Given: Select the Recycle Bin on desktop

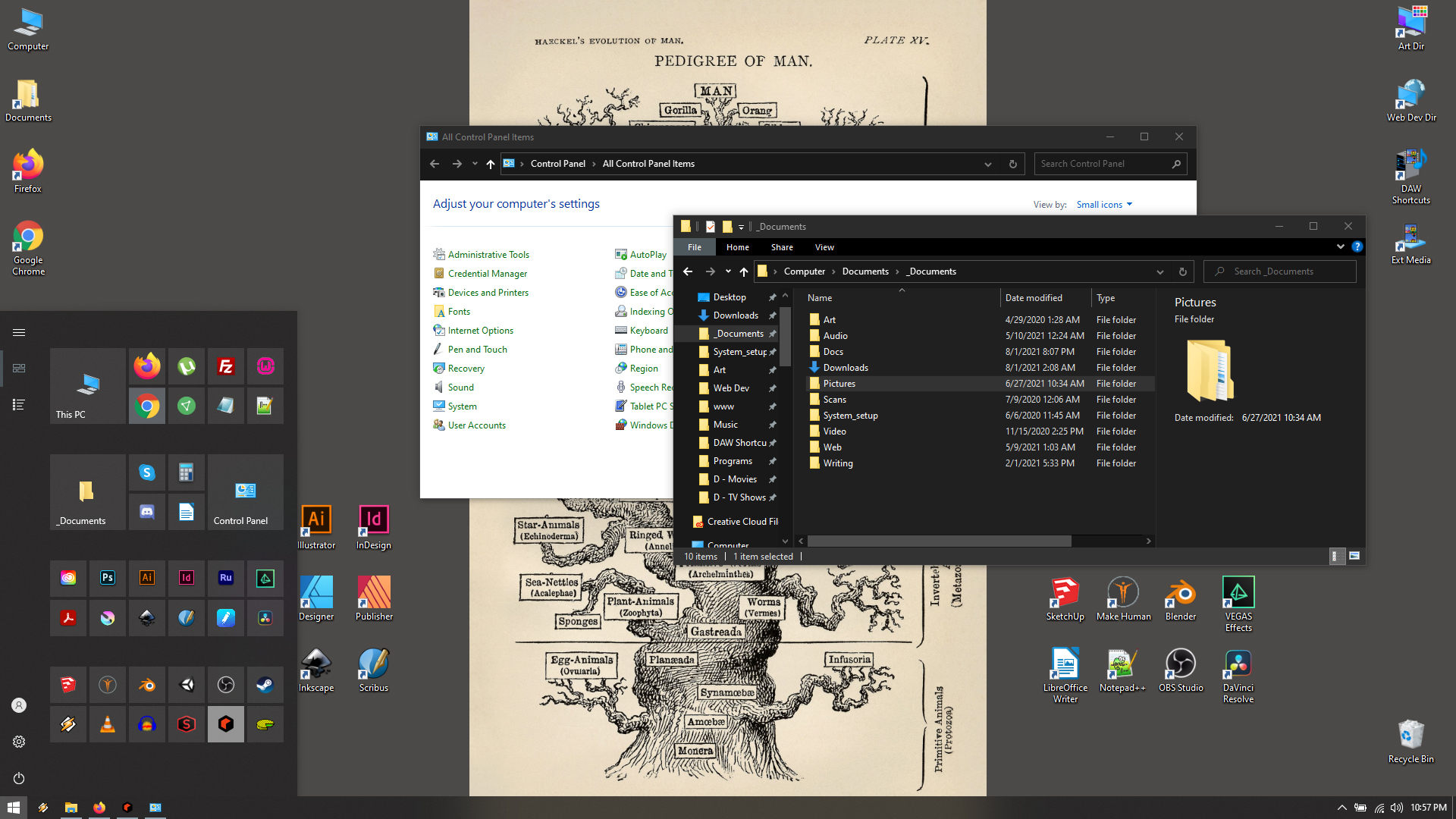Looking at the screenshot, I should coord(1411,741).
